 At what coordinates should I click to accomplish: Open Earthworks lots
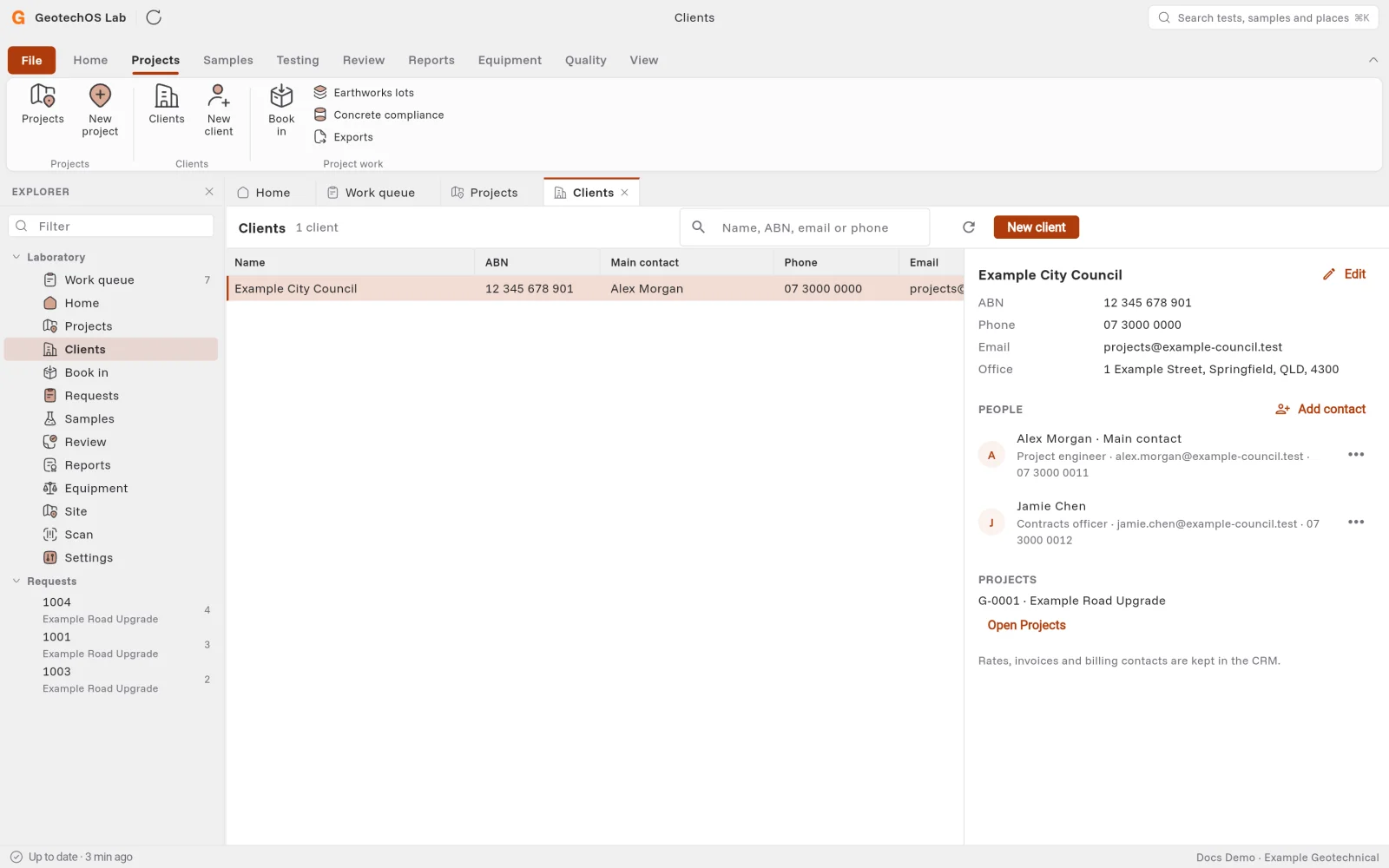click(364, 93)
